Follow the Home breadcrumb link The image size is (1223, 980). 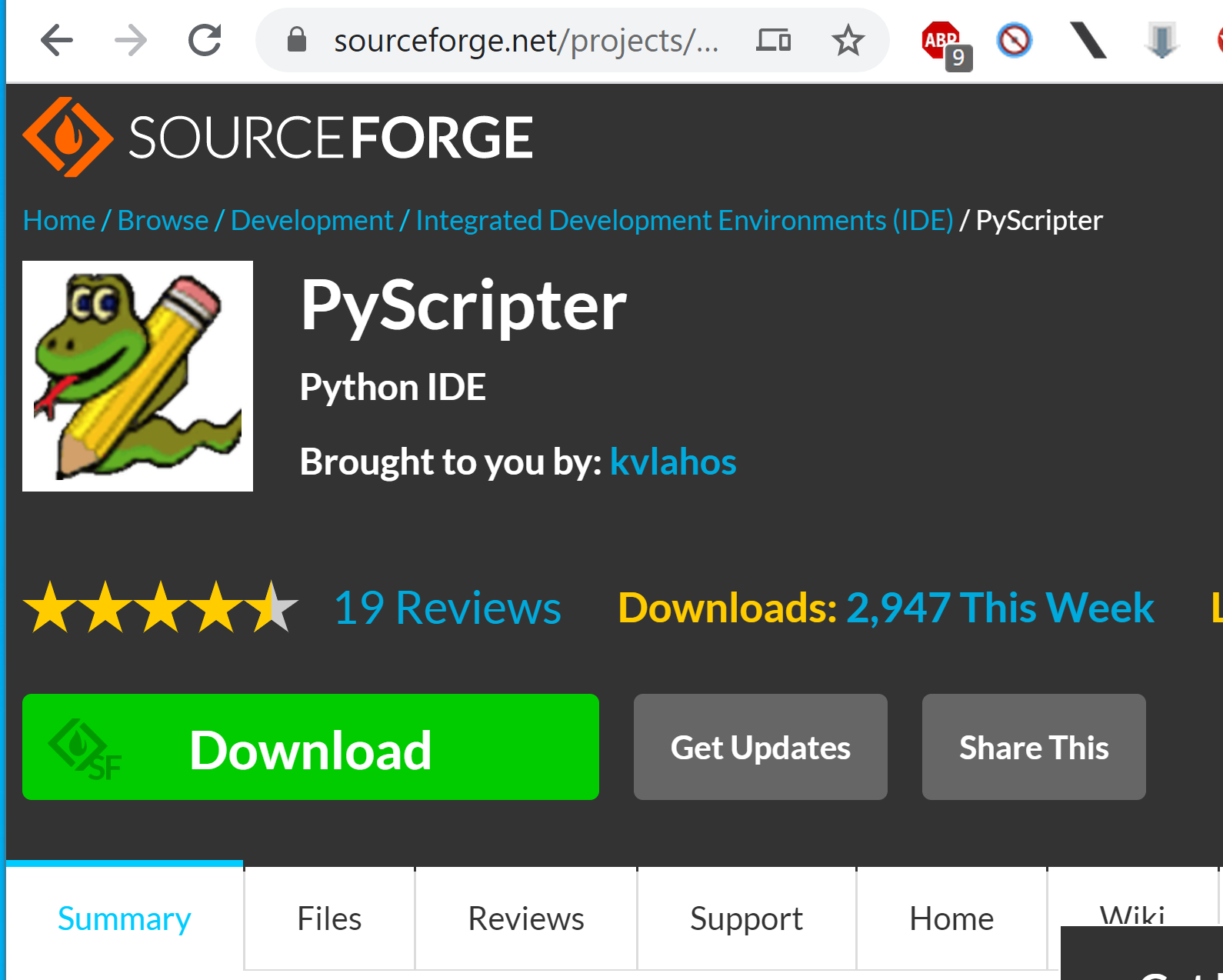59,221
